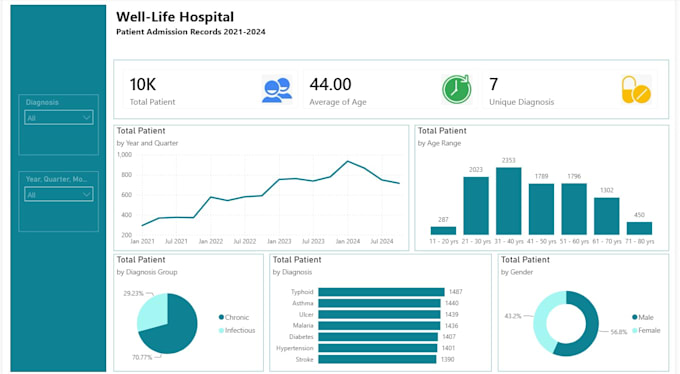Select the Malaria diagnosis bar
680x374 pixels.
pos(379,325)
